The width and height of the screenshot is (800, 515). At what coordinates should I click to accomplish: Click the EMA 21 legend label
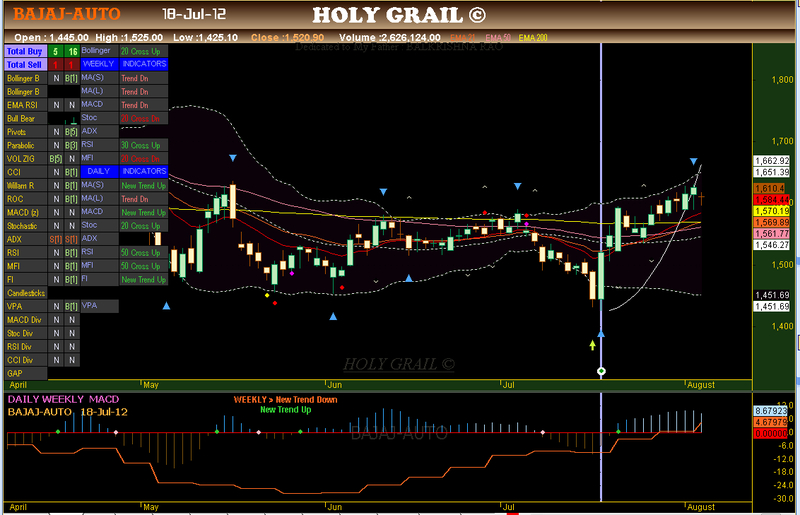click(x=463, y=38)
